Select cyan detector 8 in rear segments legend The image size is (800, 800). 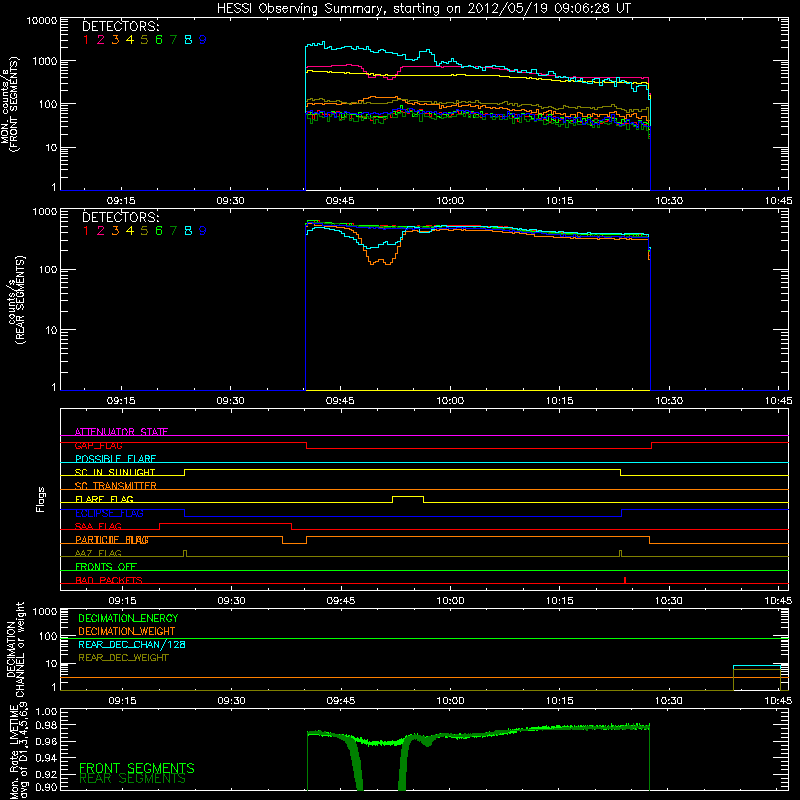(188, 231)
